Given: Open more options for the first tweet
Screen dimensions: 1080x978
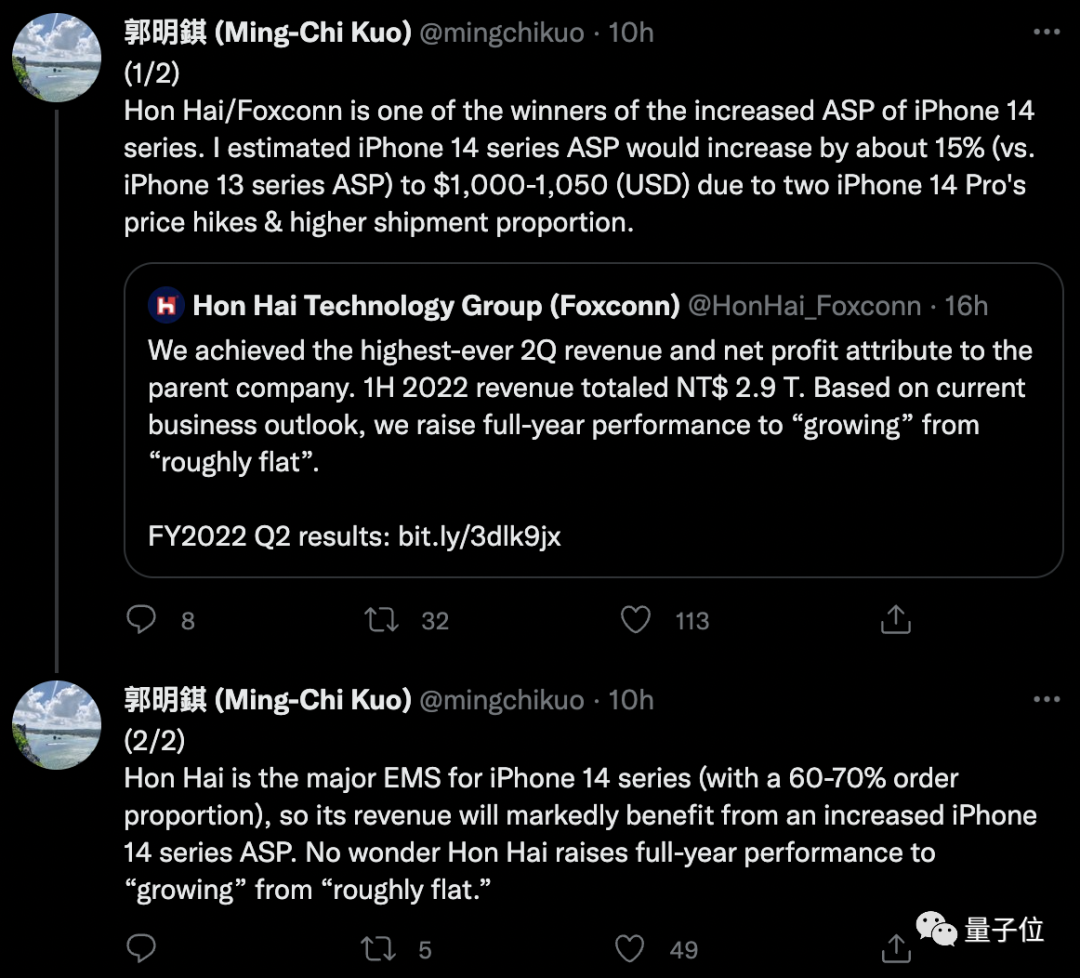Looking at the screenshot, I should (1046, 33).
